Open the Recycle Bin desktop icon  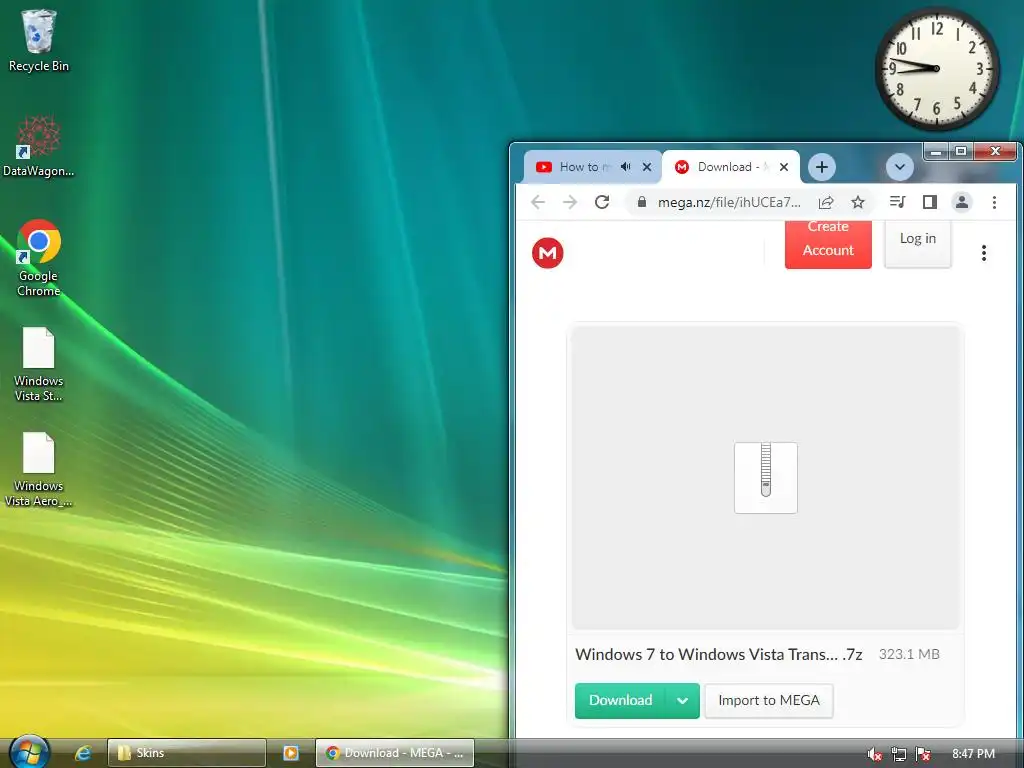(38, 40)
